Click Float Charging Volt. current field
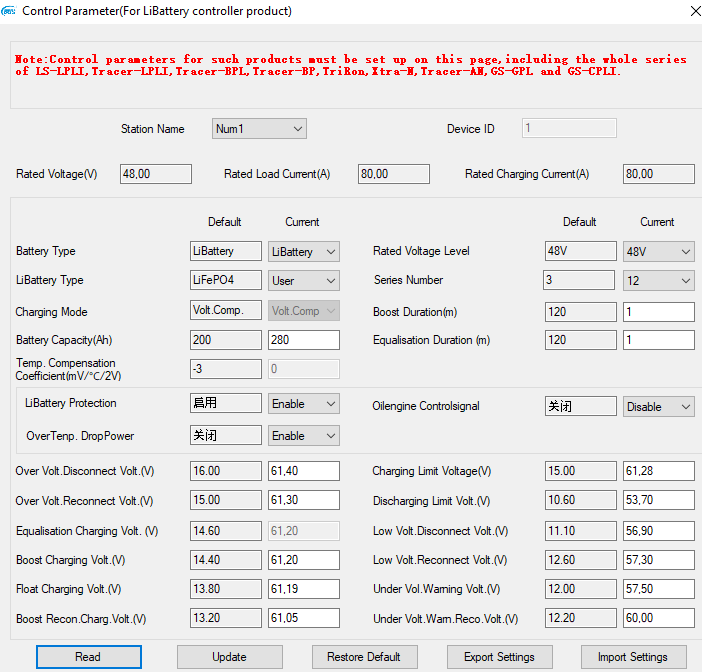Screen dimensions: 702x672 point(304,589)
